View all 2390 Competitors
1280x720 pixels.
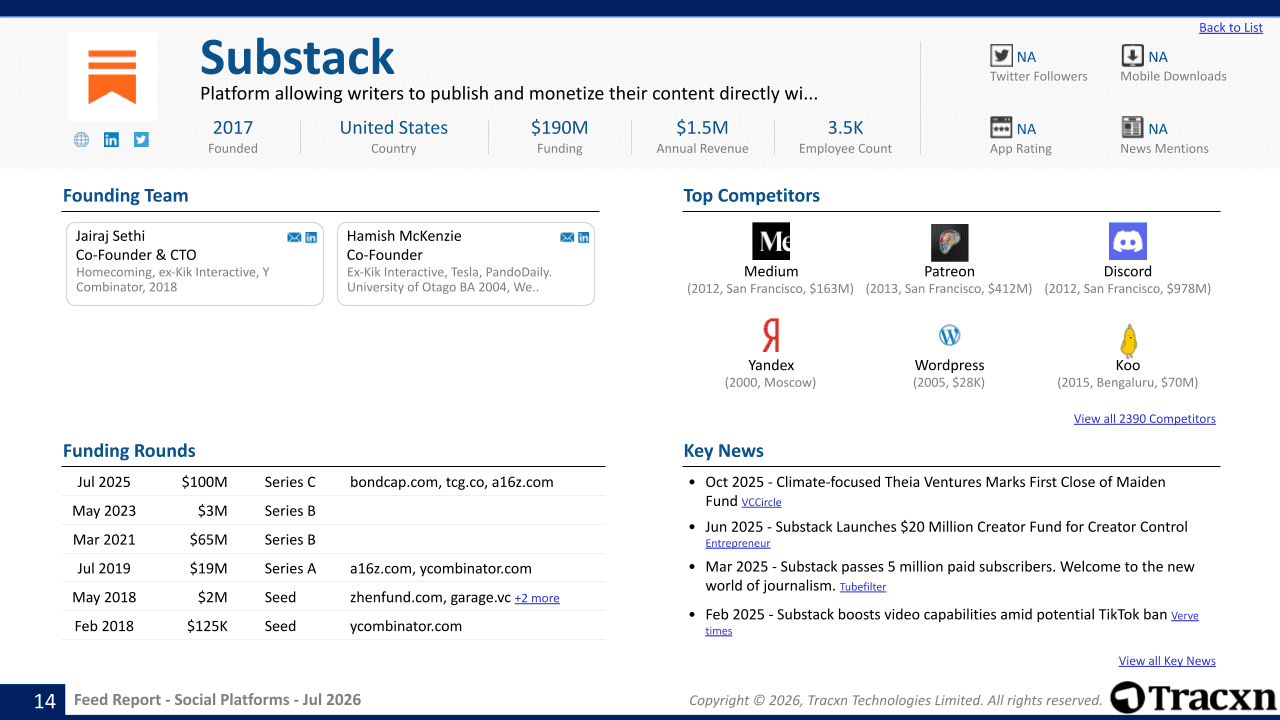[1145, 419]
